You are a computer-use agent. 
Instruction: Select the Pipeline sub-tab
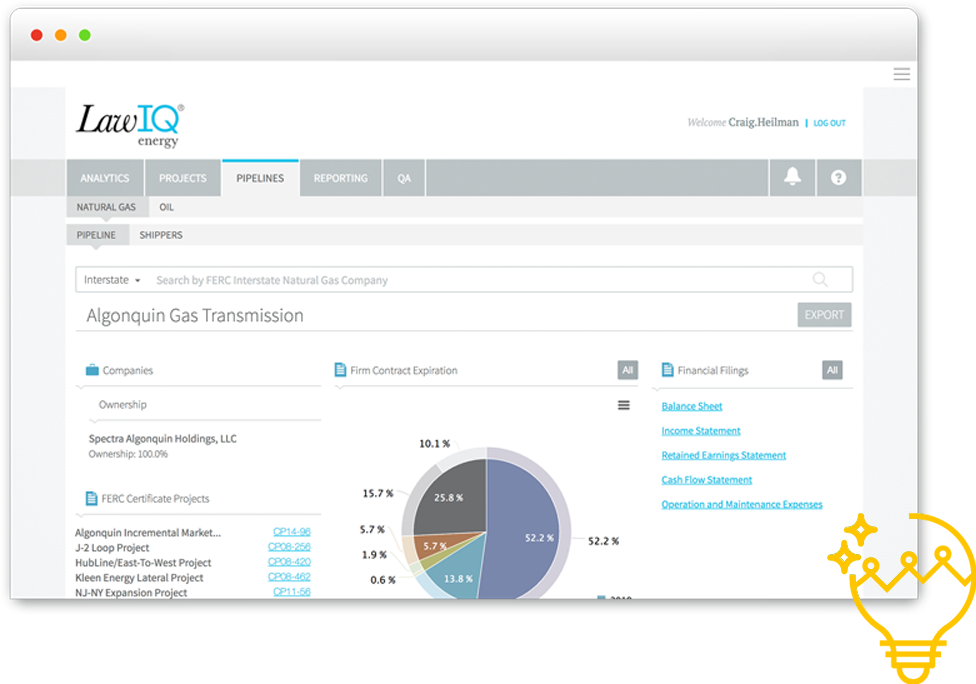96,235
